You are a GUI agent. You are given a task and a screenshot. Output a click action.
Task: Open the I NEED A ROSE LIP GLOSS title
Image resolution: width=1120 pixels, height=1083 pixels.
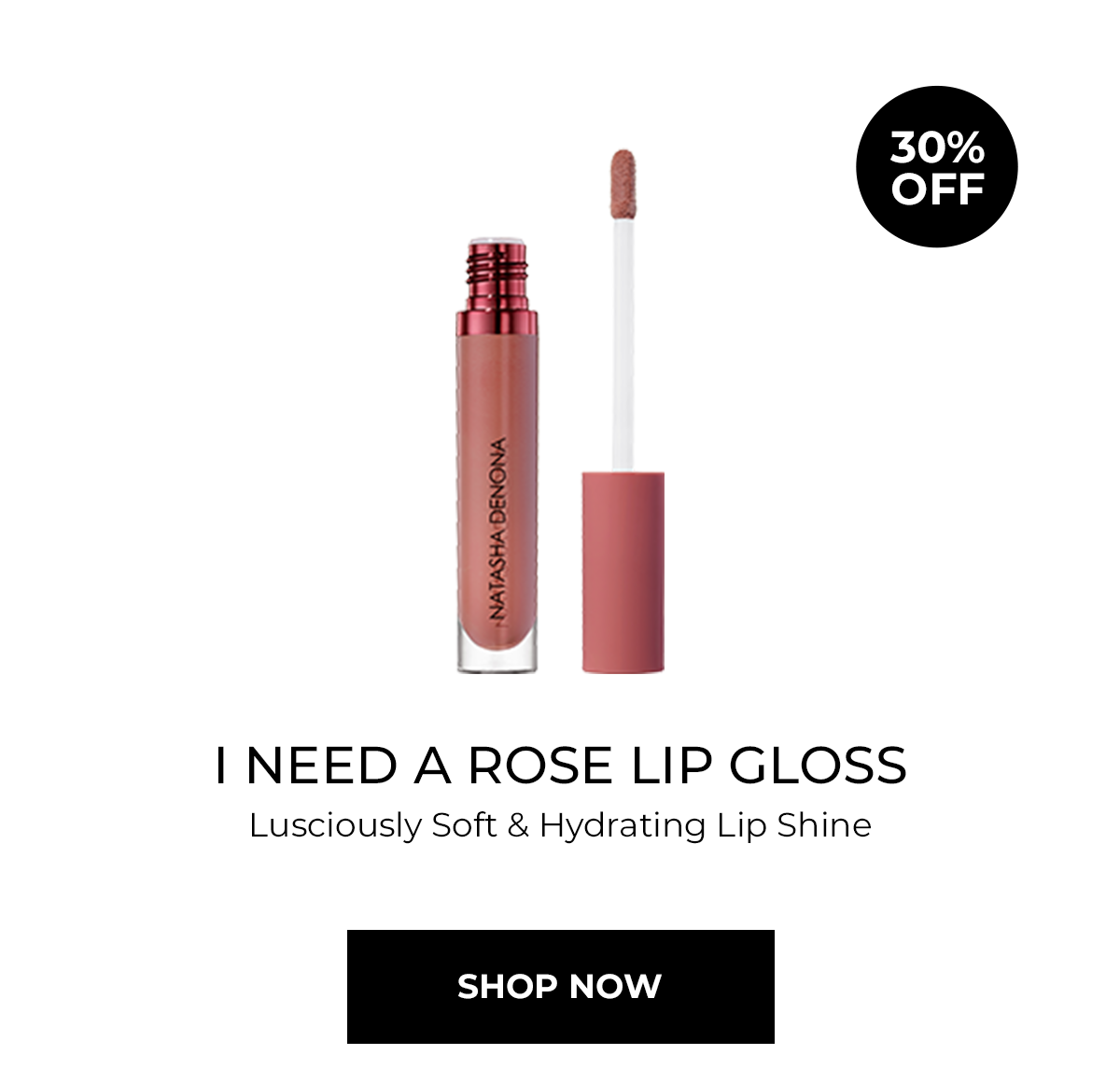(560, 766)
